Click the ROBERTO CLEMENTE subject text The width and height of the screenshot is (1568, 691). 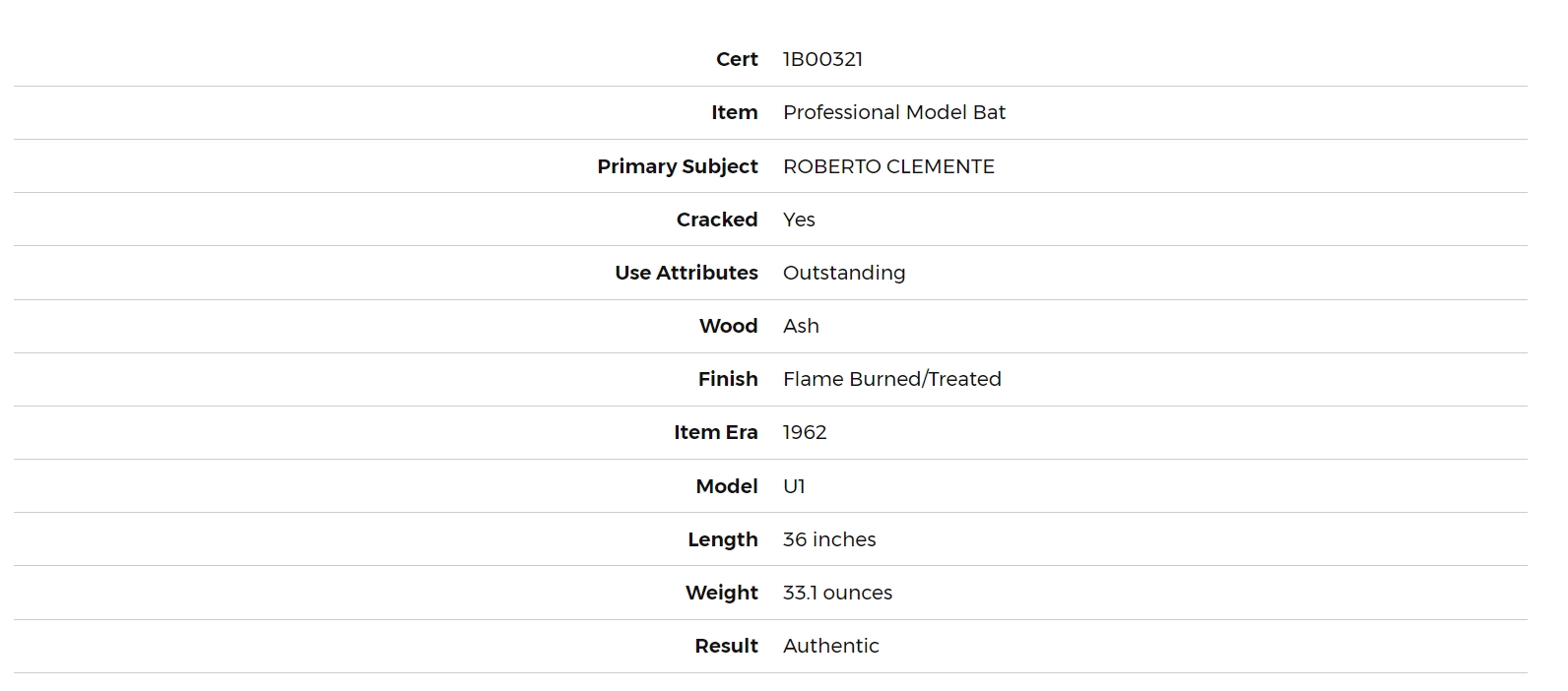(x=888, y=166)
